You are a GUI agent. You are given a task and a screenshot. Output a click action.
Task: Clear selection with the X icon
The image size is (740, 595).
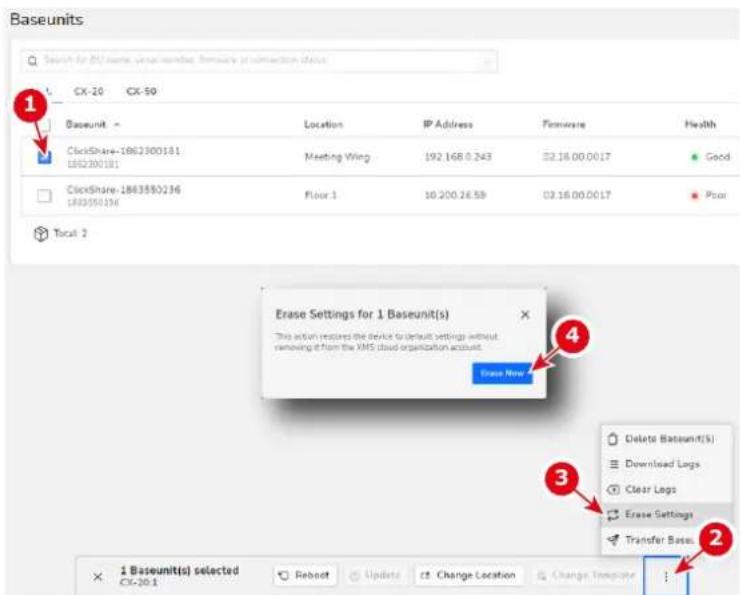(98, 577)
